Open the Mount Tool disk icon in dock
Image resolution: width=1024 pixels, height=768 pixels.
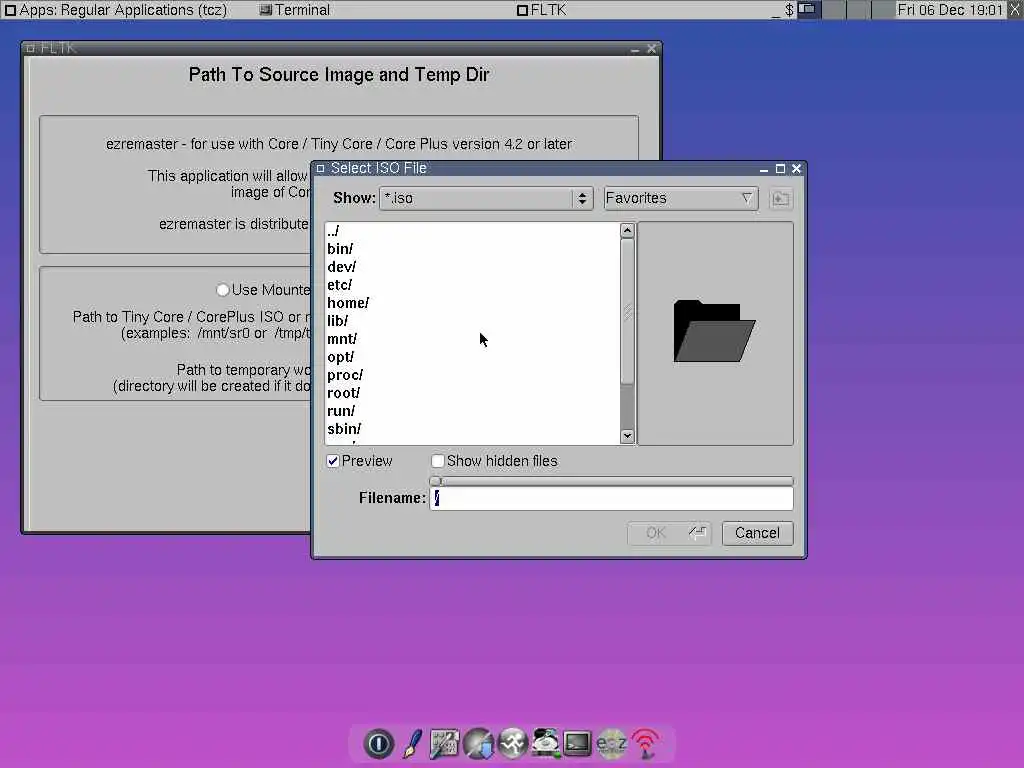(545, 744)
